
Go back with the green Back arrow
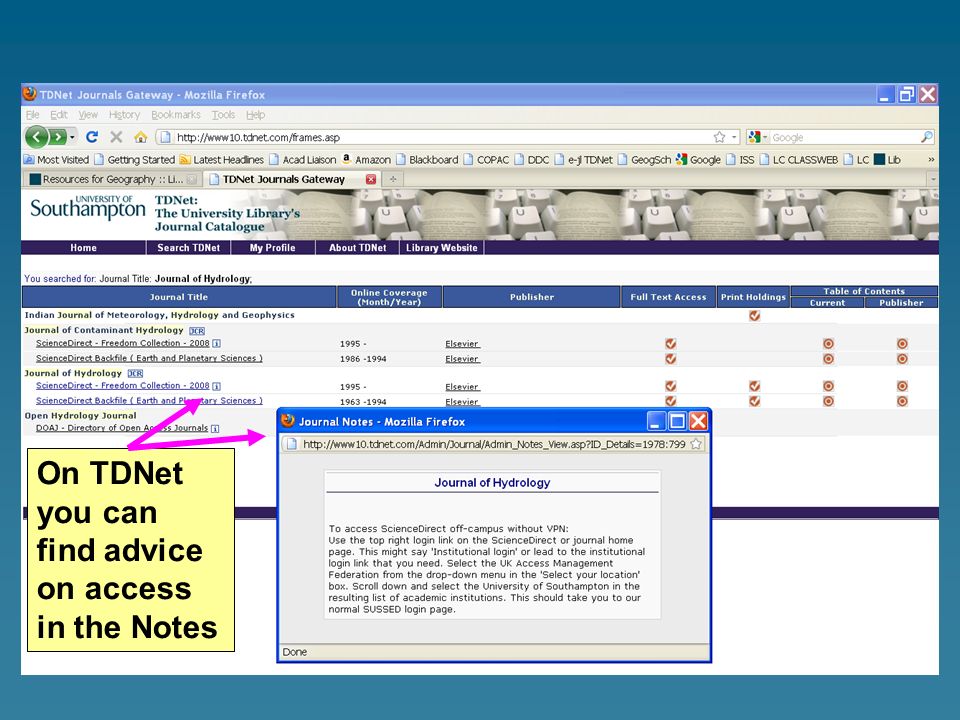pyautogui.click(x=37, y=137)
